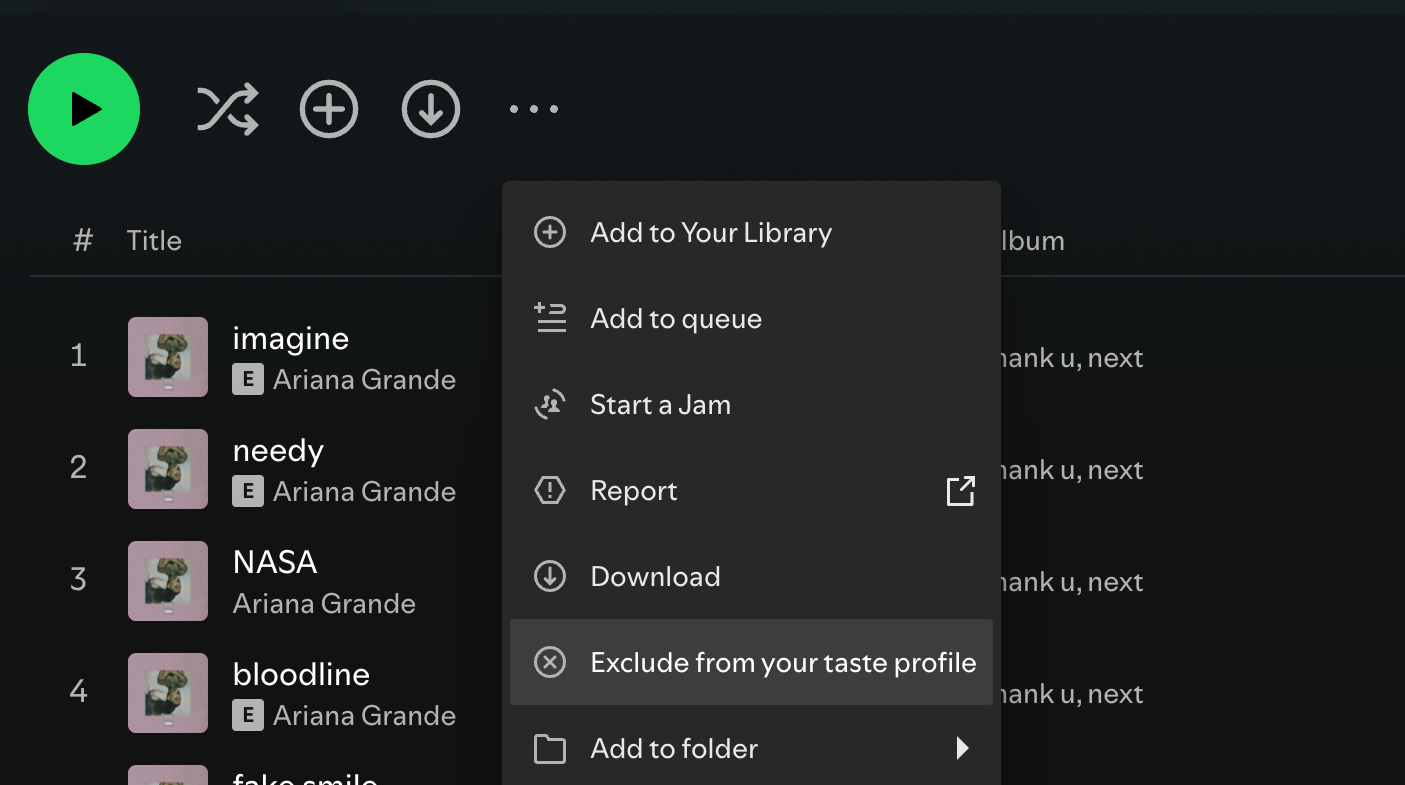This screenshot has width=1405, height=785.
Task: Click track number 4 in the list
Action: (x=78, y=692)
